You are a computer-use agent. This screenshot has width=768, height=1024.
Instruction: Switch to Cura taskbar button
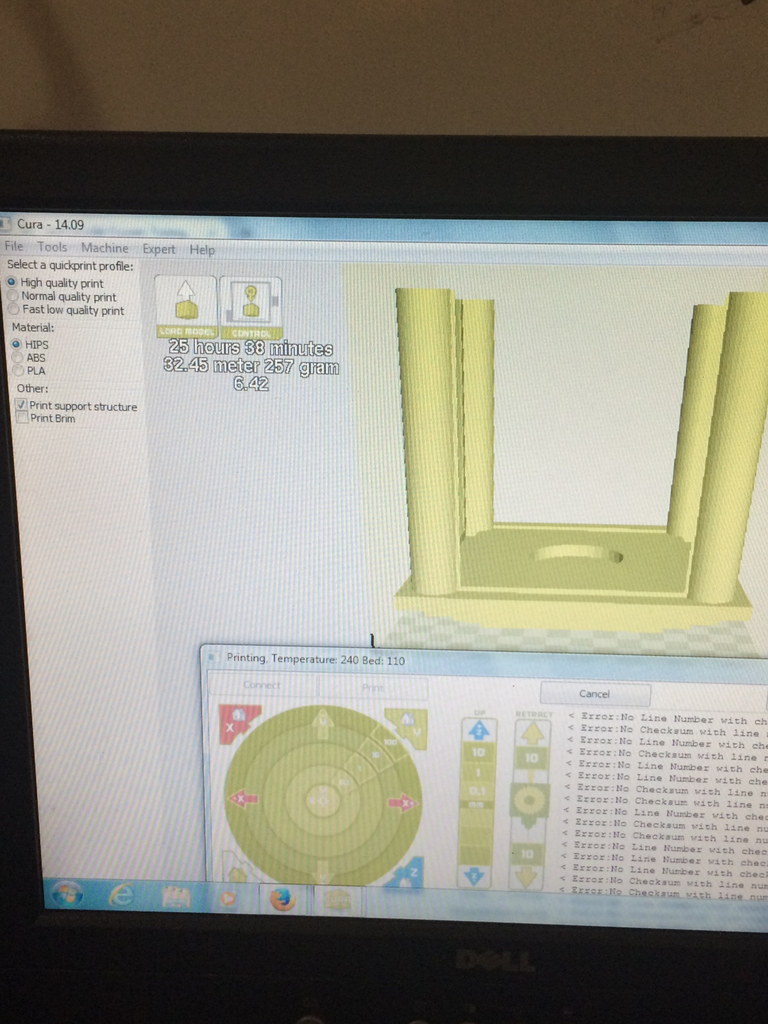337,901
